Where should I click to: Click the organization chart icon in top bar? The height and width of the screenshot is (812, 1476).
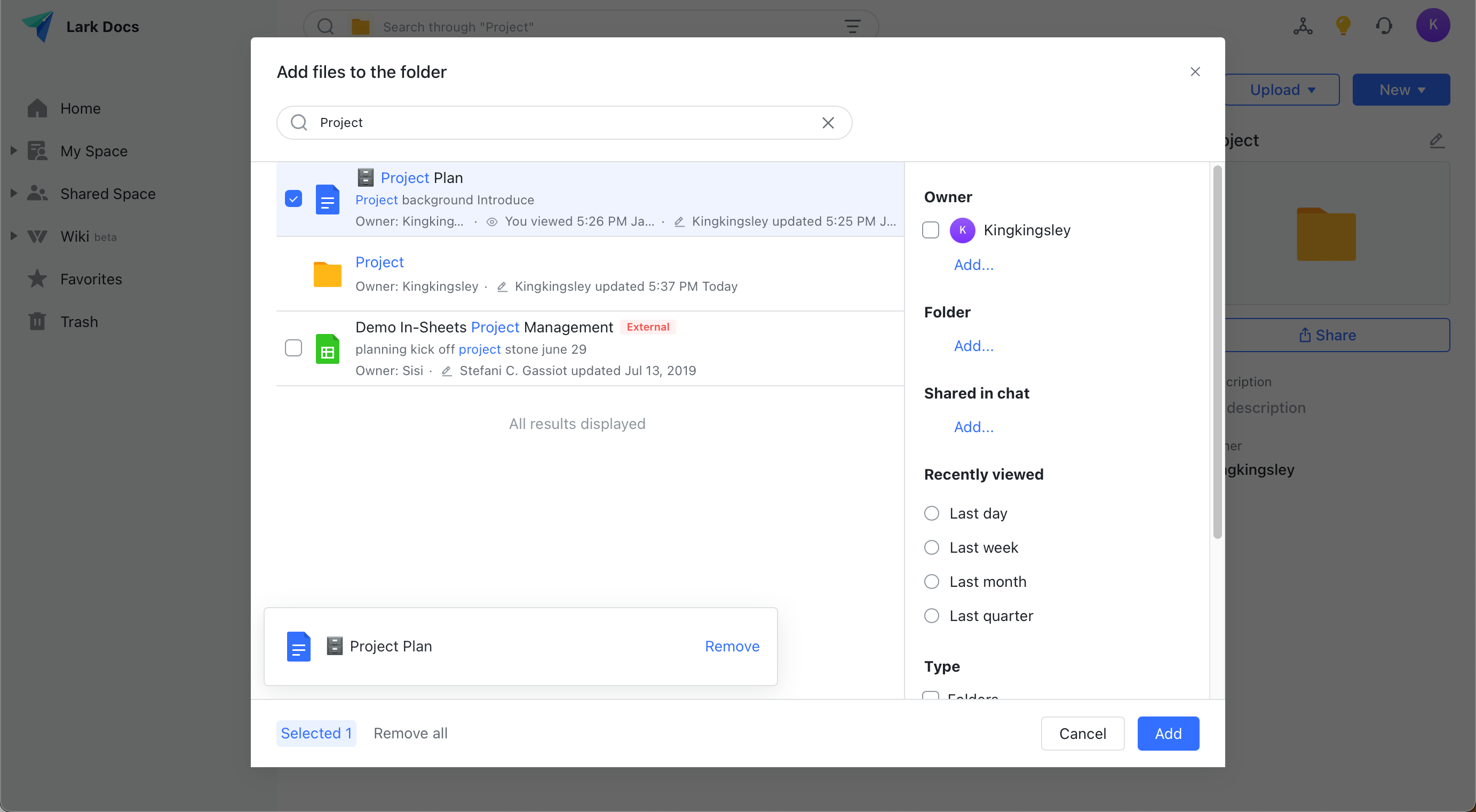tap(1303, 26)
